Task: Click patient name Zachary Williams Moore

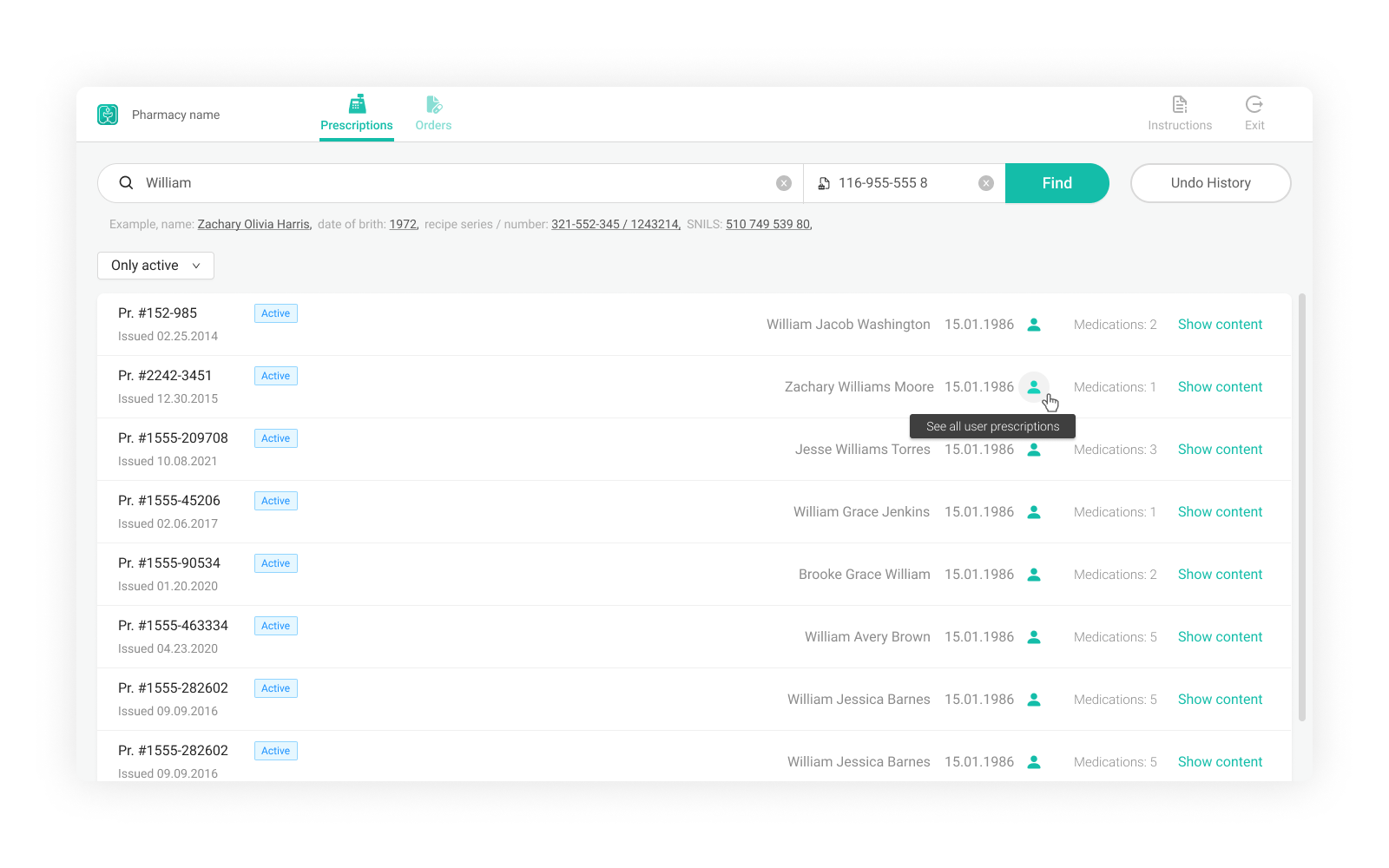Action: pos(859,387)
